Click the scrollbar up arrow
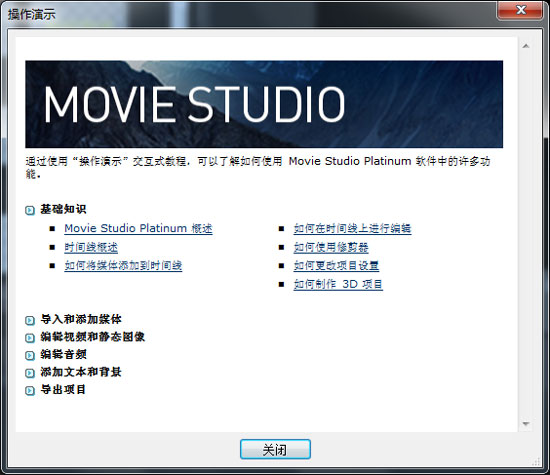Image resolution: width=550 pixels, height=475 pixels. [525, 46]
